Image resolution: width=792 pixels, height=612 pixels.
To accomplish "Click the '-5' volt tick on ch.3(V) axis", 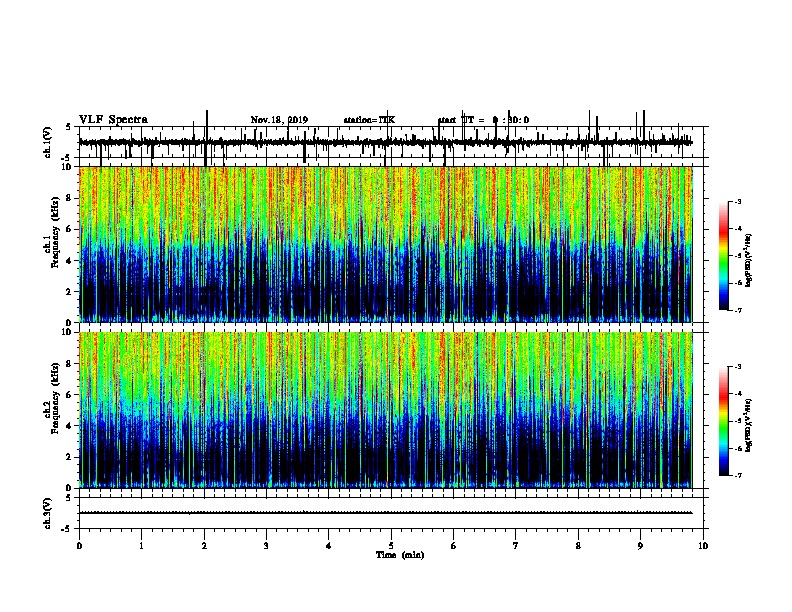I will click(68, 529).
